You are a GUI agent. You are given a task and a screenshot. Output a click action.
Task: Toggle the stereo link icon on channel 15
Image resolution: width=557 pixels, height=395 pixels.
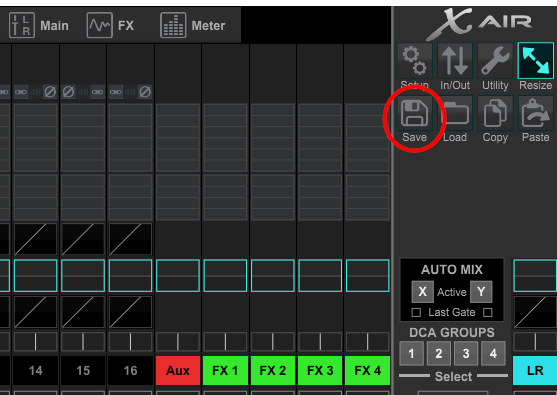(98, 92)
